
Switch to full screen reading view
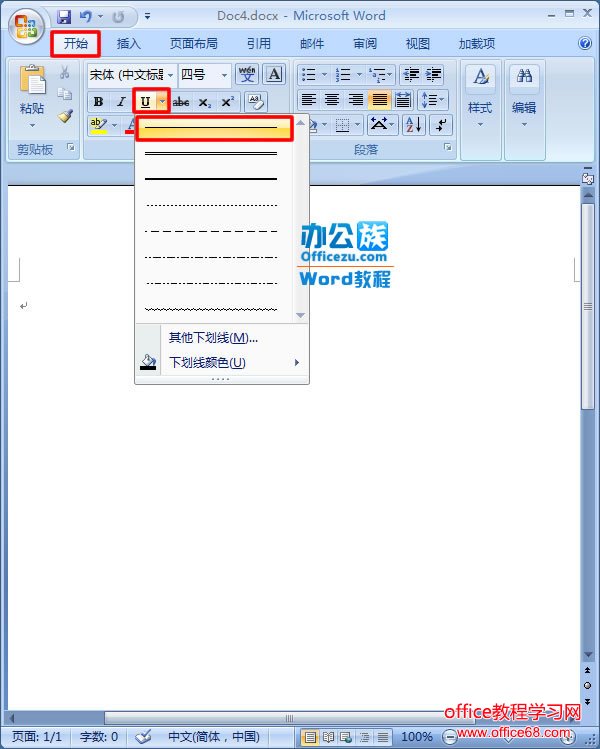(328, 737)
